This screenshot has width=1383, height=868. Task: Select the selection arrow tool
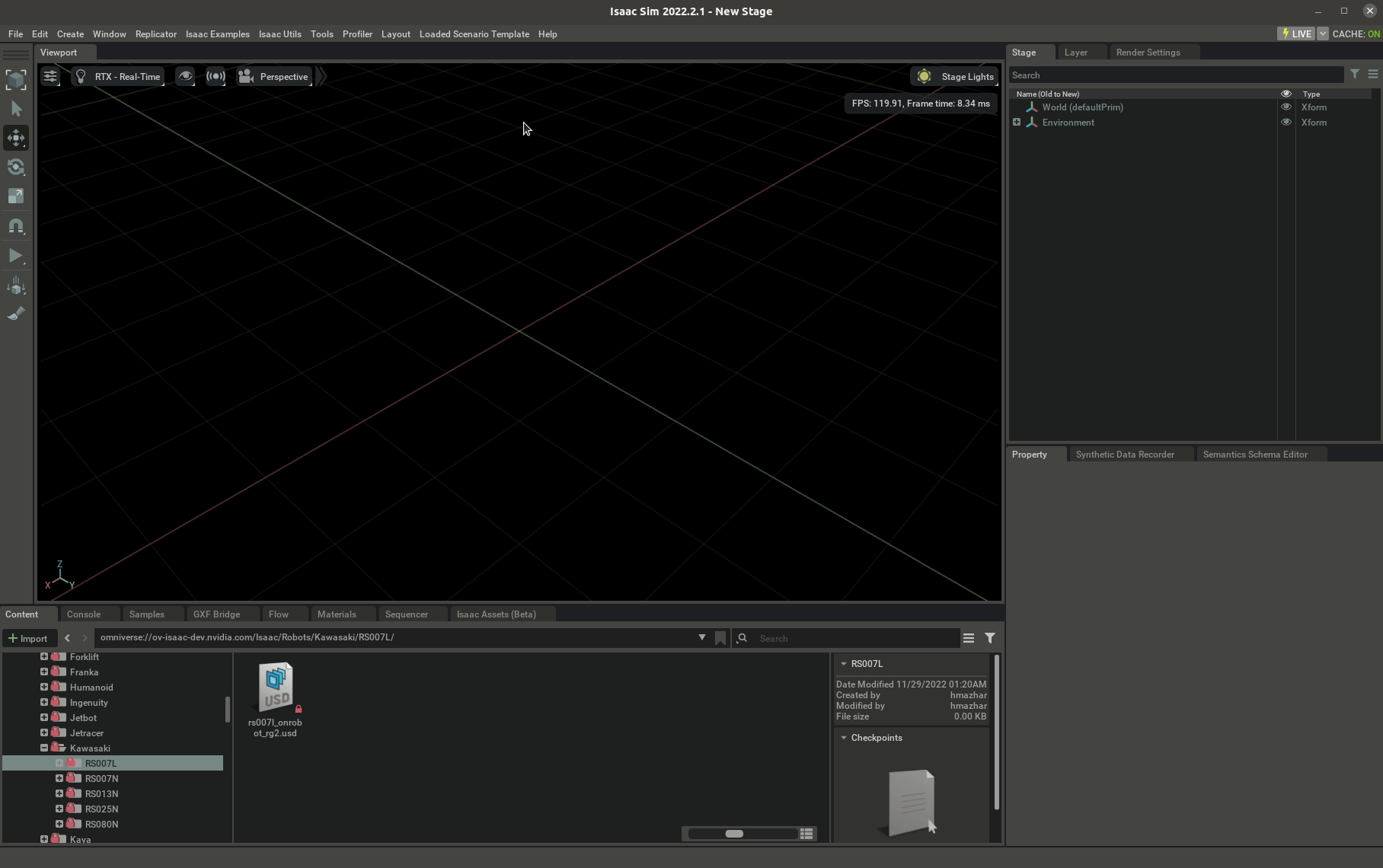click(16, 109)
